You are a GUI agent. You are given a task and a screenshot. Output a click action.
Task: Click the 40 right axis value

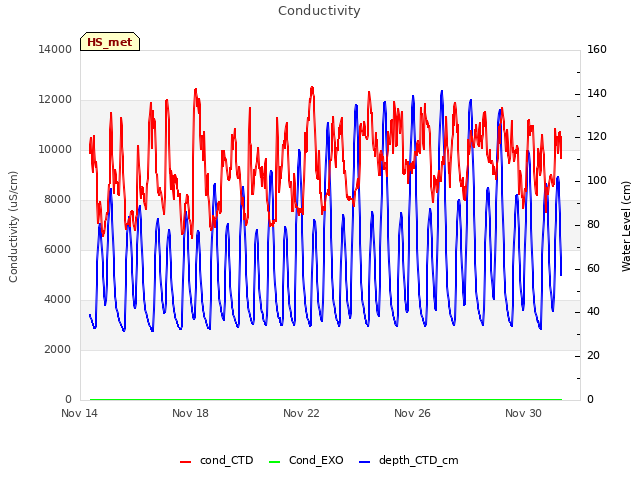(593, 312)
